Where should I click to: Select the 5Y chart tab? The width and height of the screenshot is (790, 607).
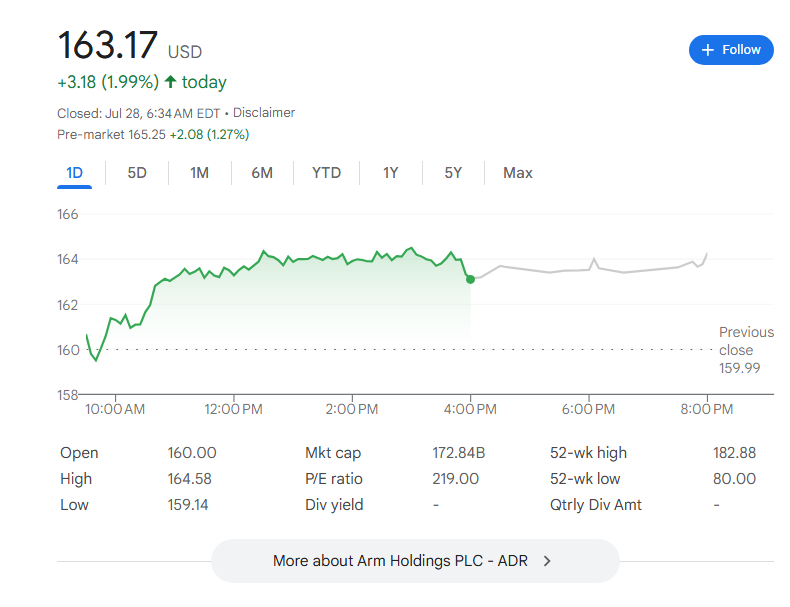(x=453, y=173)
